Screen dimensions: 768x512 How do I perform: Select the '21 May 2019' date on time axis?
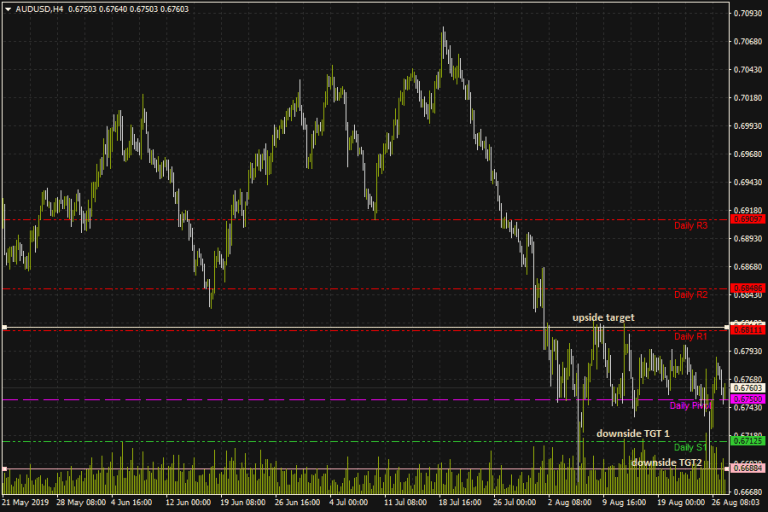coord(25,502)
